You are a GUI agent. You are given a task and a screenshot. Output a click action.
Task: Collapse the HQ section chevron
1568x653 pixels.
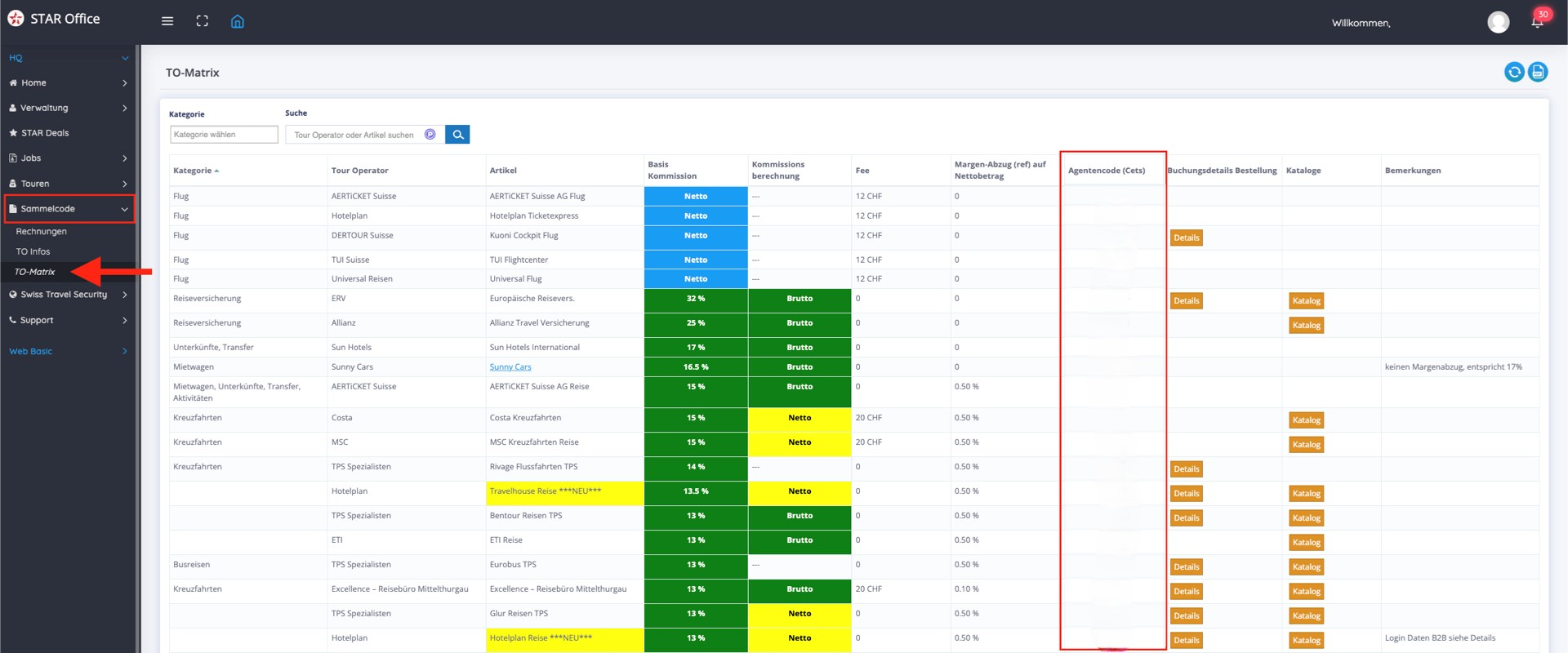point(125,58)
